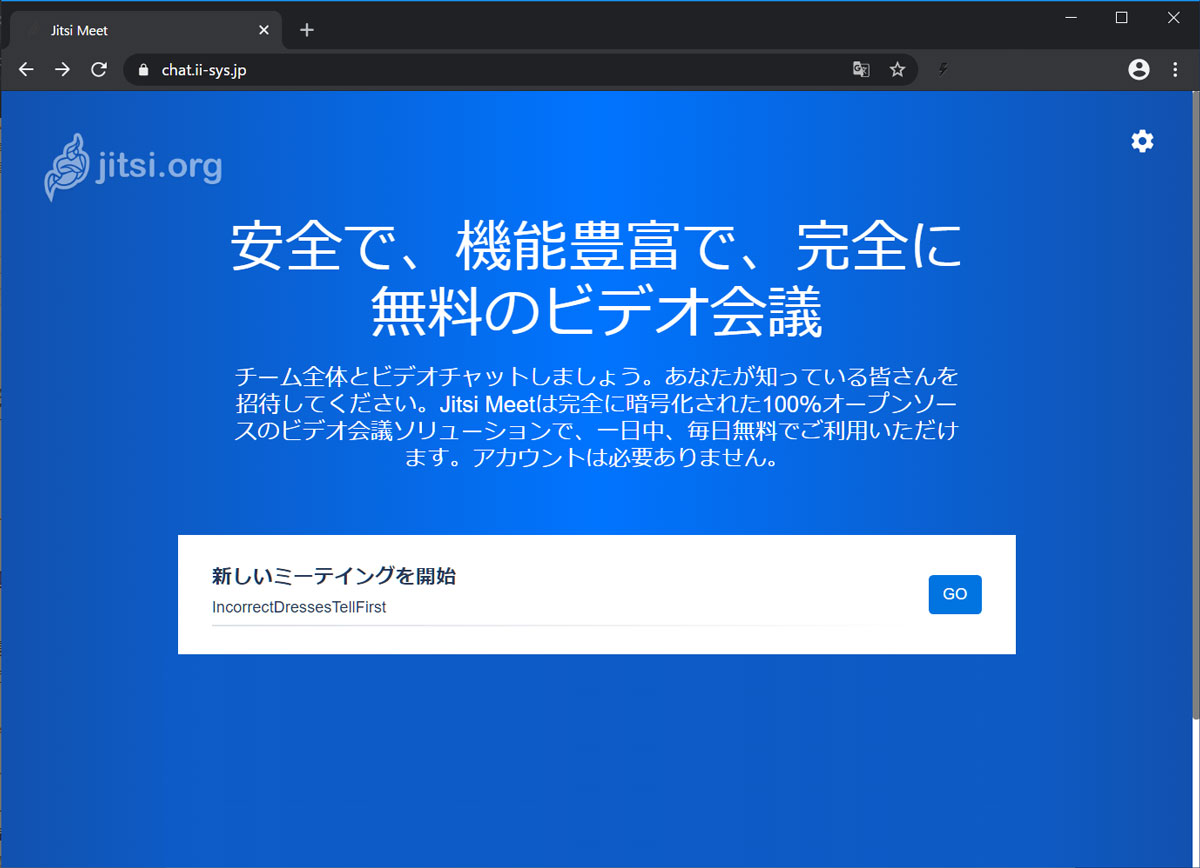
Task: Close the Jitsi Meet tab
Action: 264,30
